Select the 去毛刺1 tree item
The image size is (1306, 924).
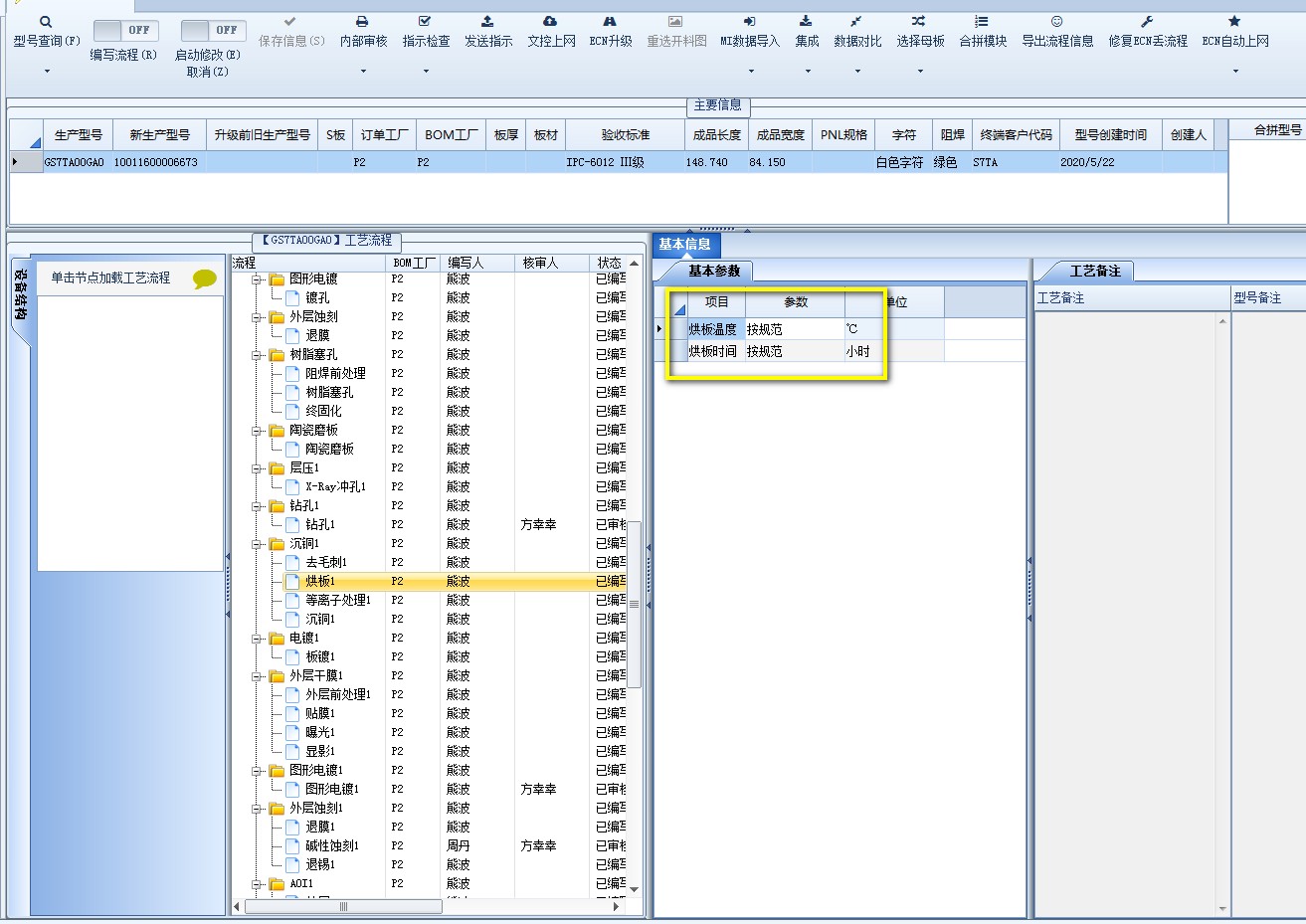(325, 562)
